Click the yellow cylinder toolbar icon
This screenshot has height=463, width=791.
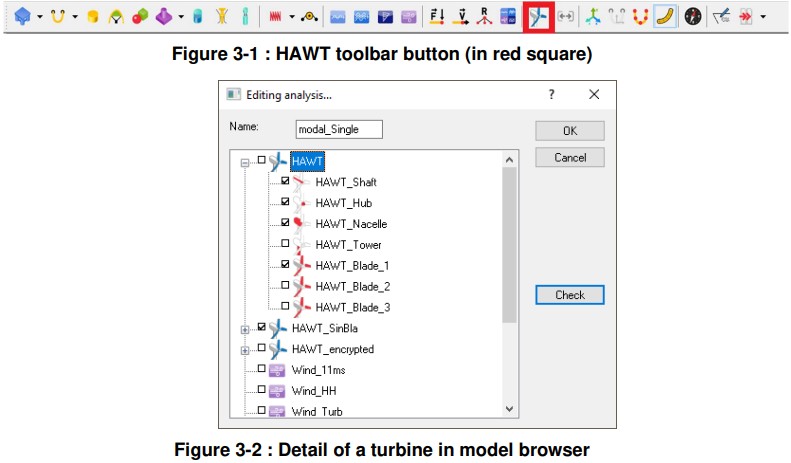pyautogui.click(x=92, y=17)
